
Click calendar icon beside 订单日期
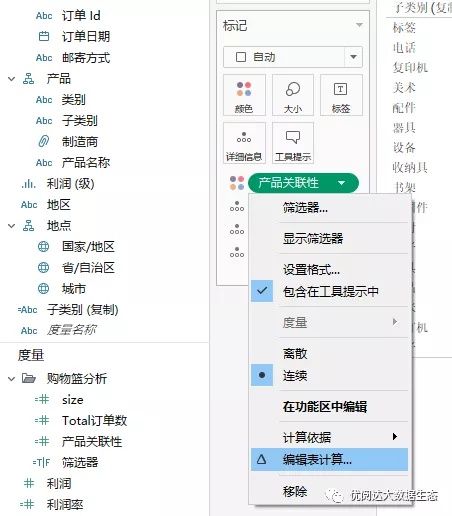click(44, 36)
